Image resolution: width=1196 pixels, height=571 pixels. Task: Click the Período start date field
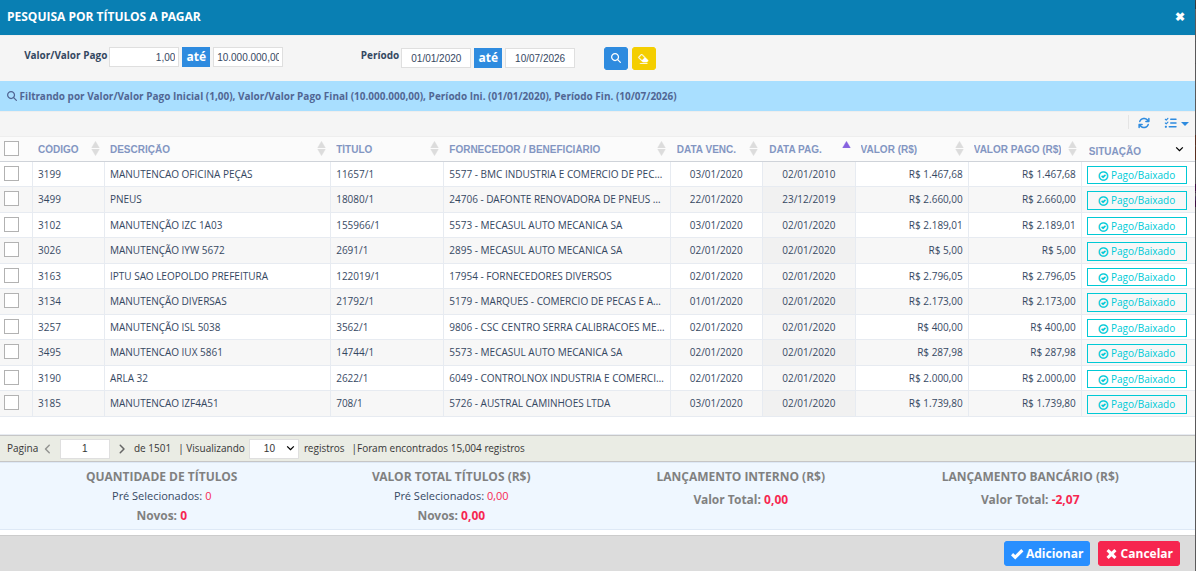tap(436, 59)
